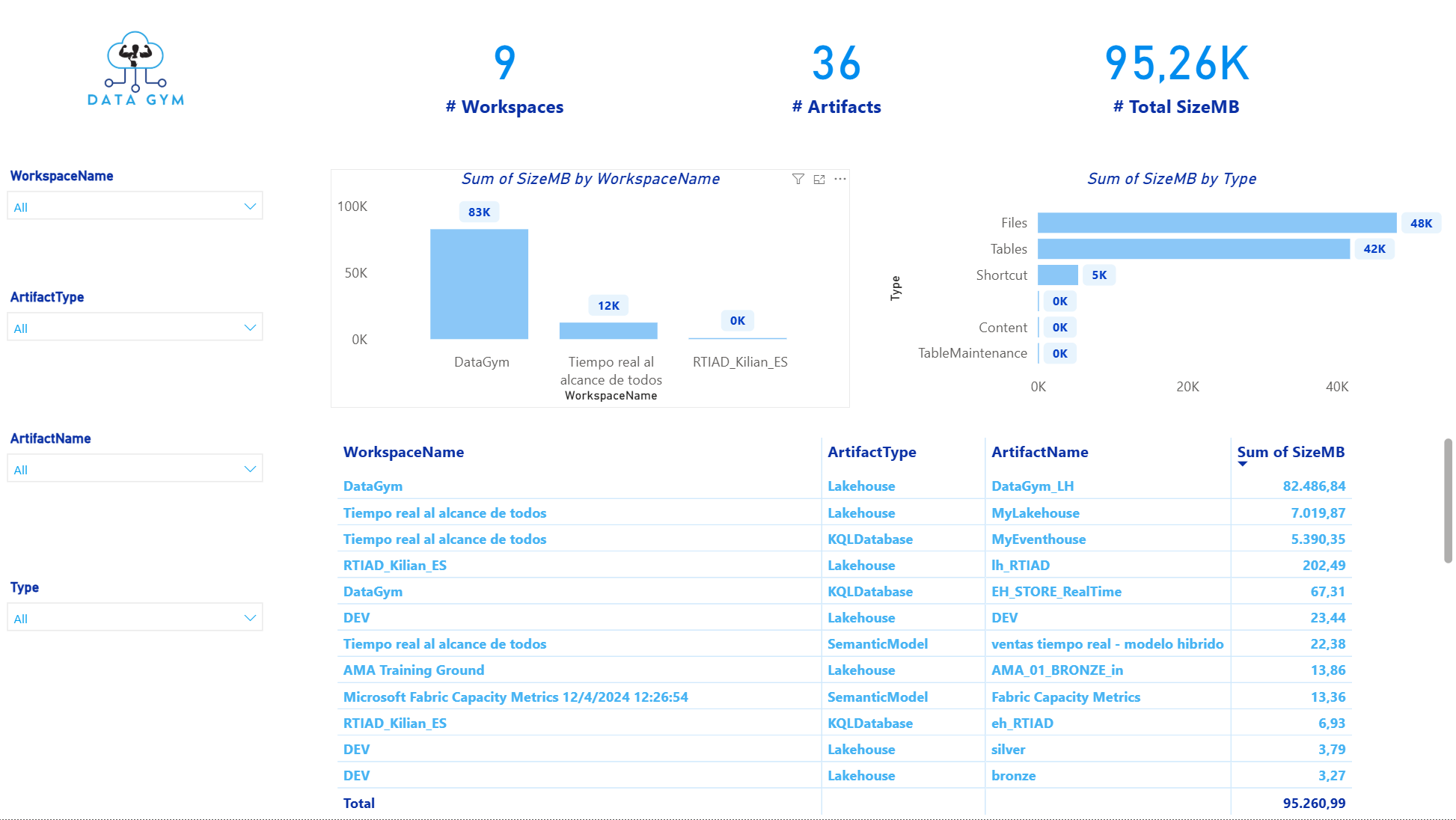Open more options ellipsis on chart
1456x820 pixels.
tap(840, 179)
